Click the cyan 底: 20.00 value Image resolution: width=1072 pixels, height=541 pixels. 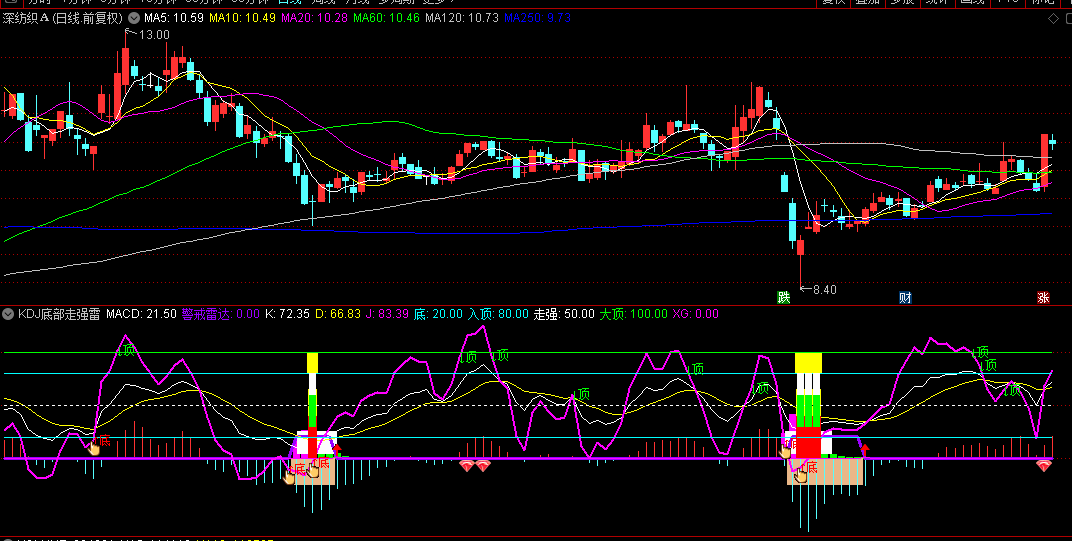pos(438,315)
